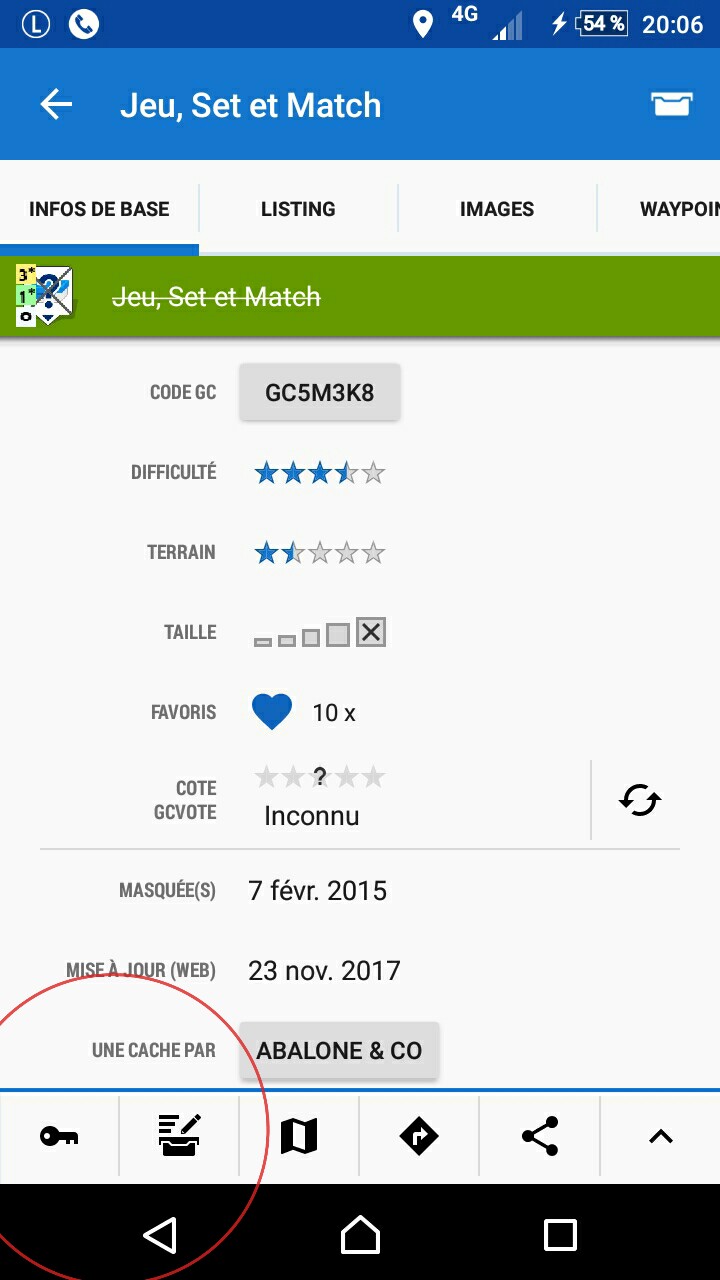Open the log visit icon in toolbar
This screenshot has height=1280, width=720.
(x=179, y=1136)
